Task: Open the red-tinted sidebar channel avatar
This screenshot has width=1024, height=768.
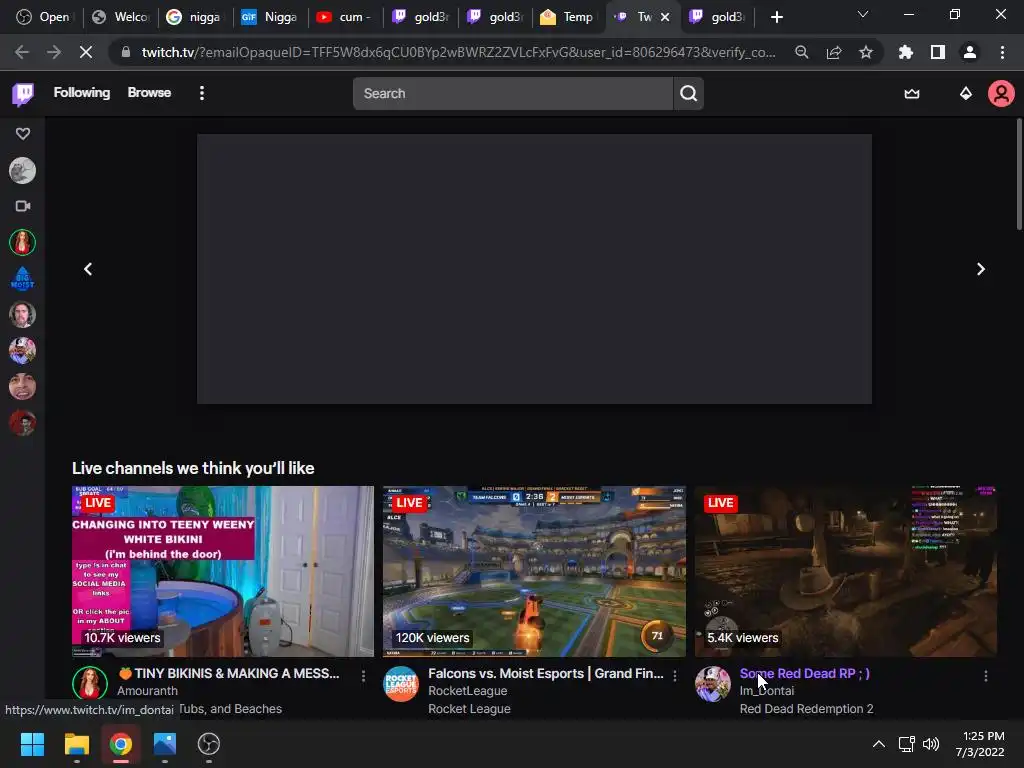Action: pos(22,423)
